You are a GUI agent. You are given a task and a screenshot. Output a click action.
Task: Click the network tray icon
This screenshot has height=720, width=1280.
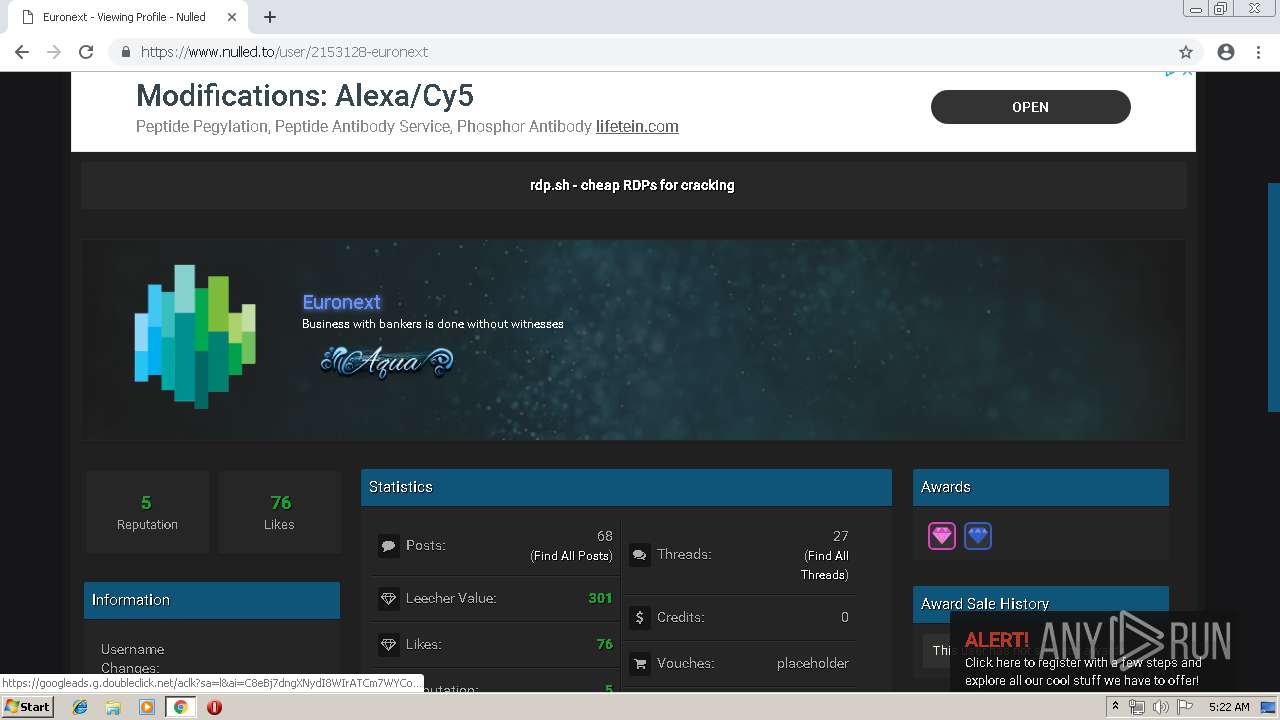1137,707
